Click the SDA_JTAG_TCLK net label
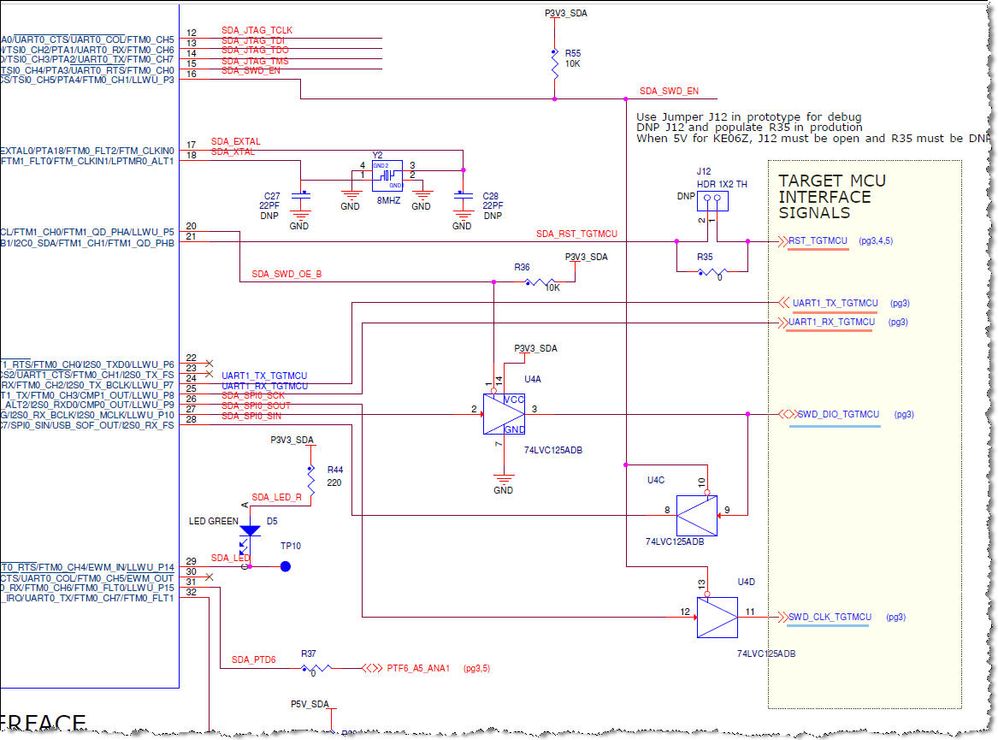 257,30
